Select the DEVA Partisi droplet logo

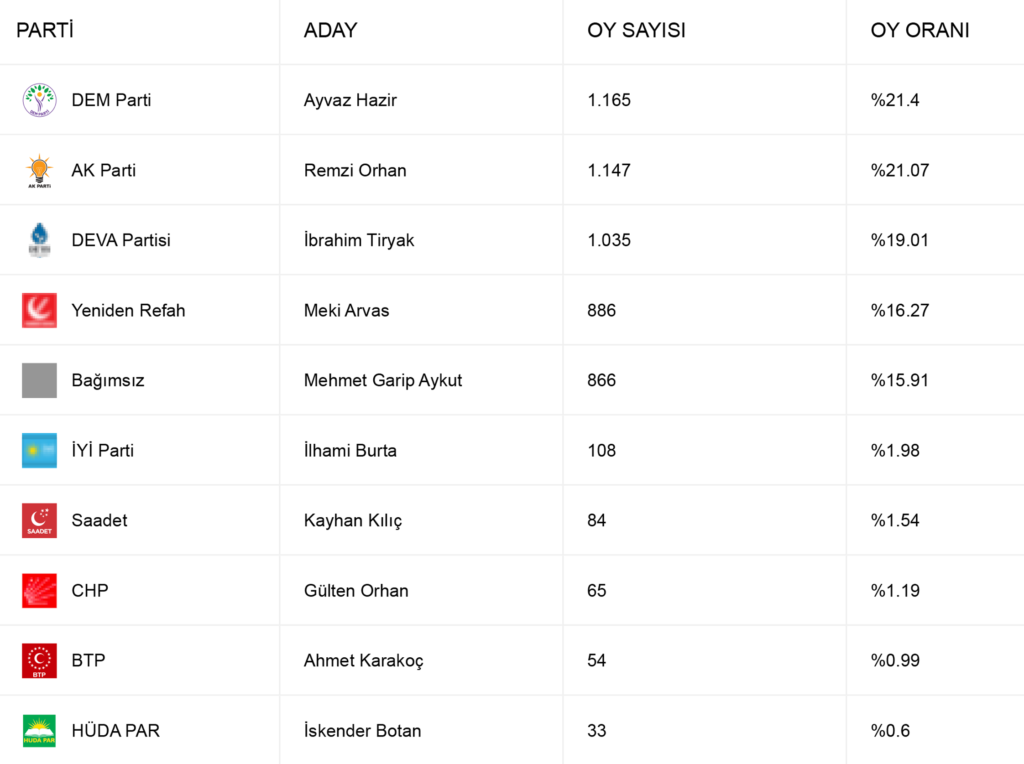coord(40,240)
